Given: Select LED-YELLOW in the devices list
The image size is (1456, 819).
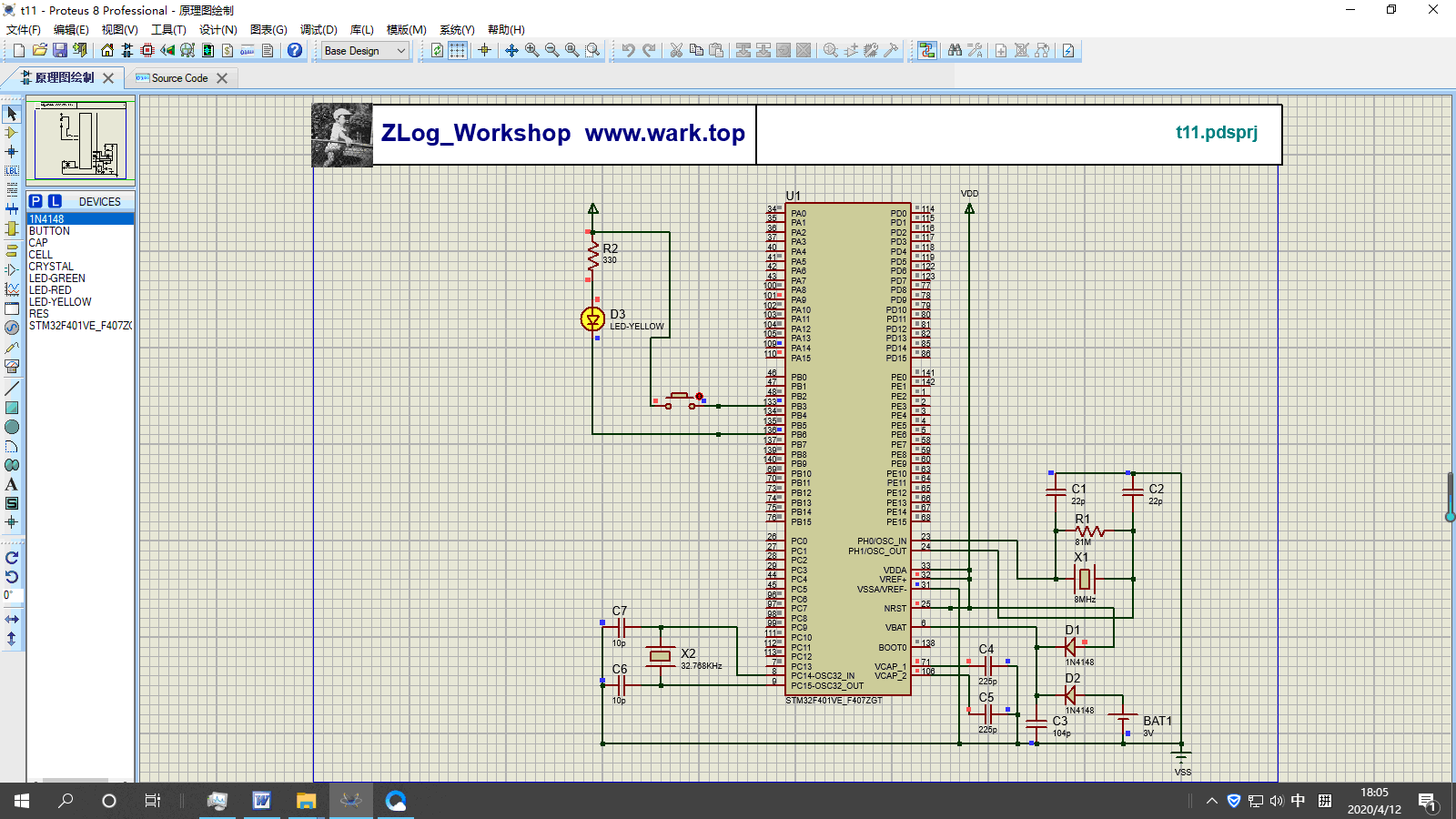Looking at the screenshot, I should (x=80, y=302).
